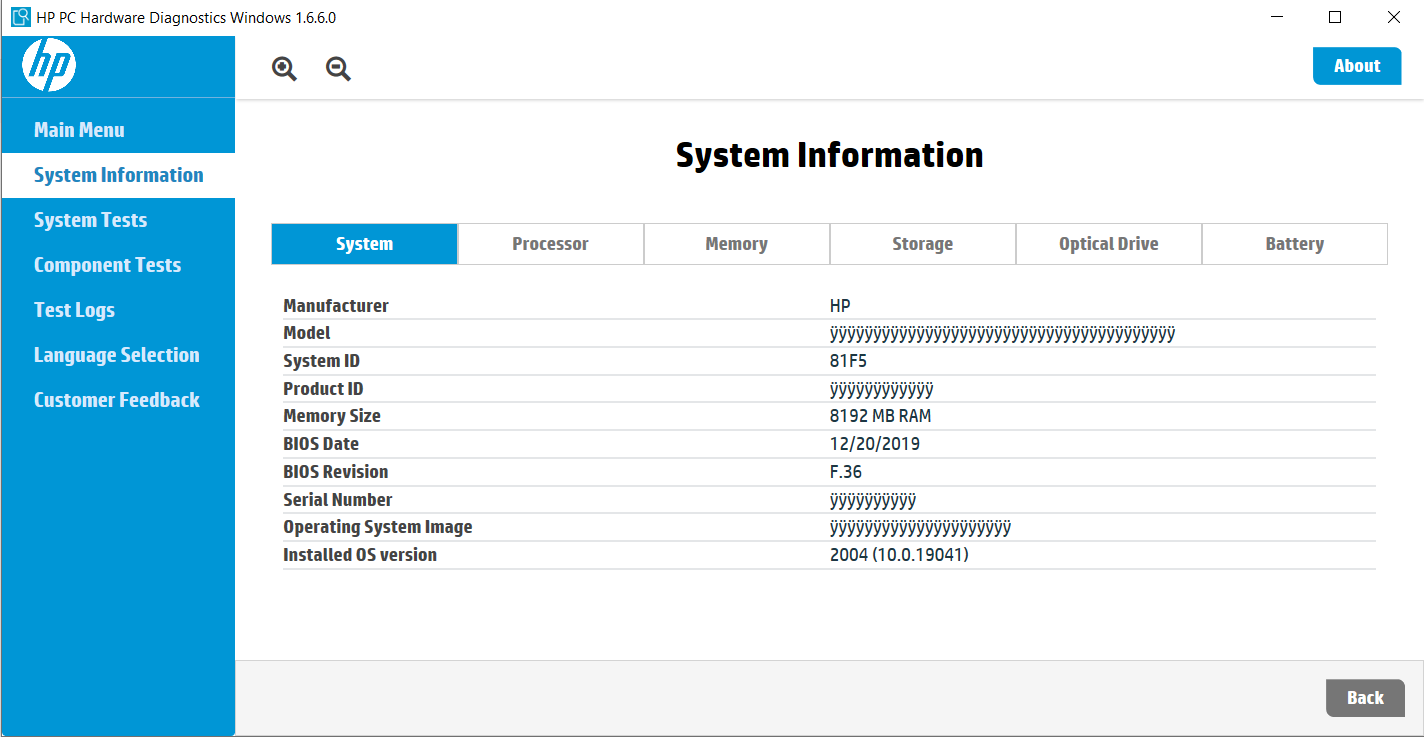This screenshot has height=737, width=1424.
Task: Click the HP logo in sidebar
Action: tap(49, 66)
